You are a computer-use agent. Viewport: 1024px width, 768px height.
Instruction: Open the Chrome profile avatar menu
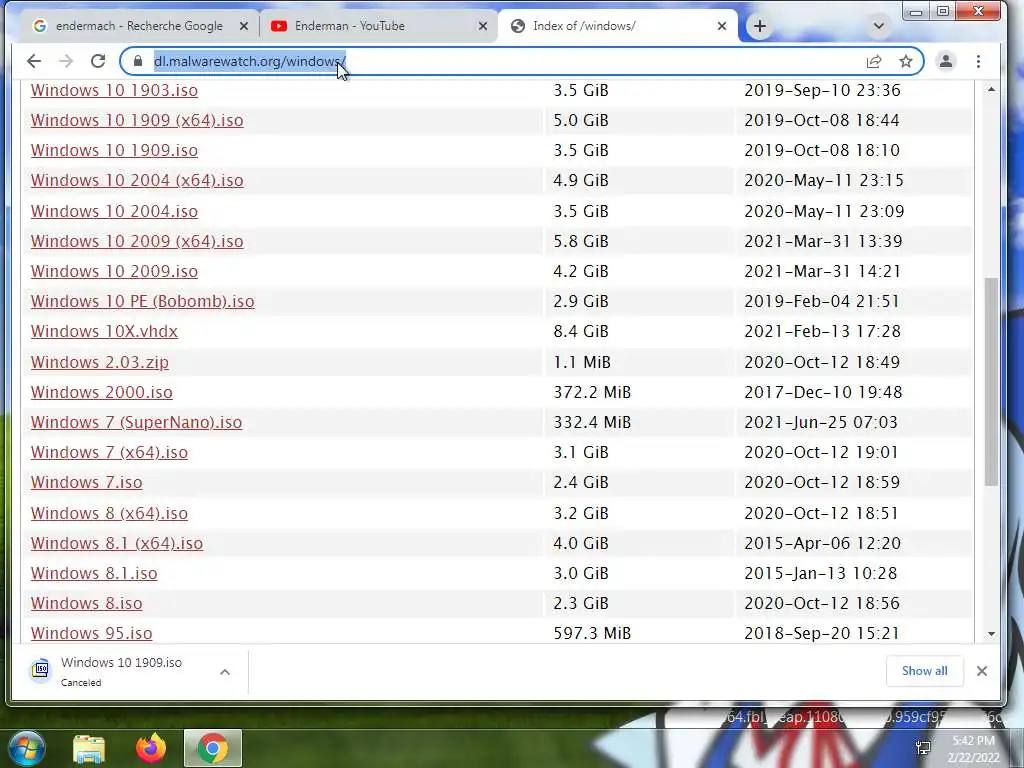click(946, 61)
